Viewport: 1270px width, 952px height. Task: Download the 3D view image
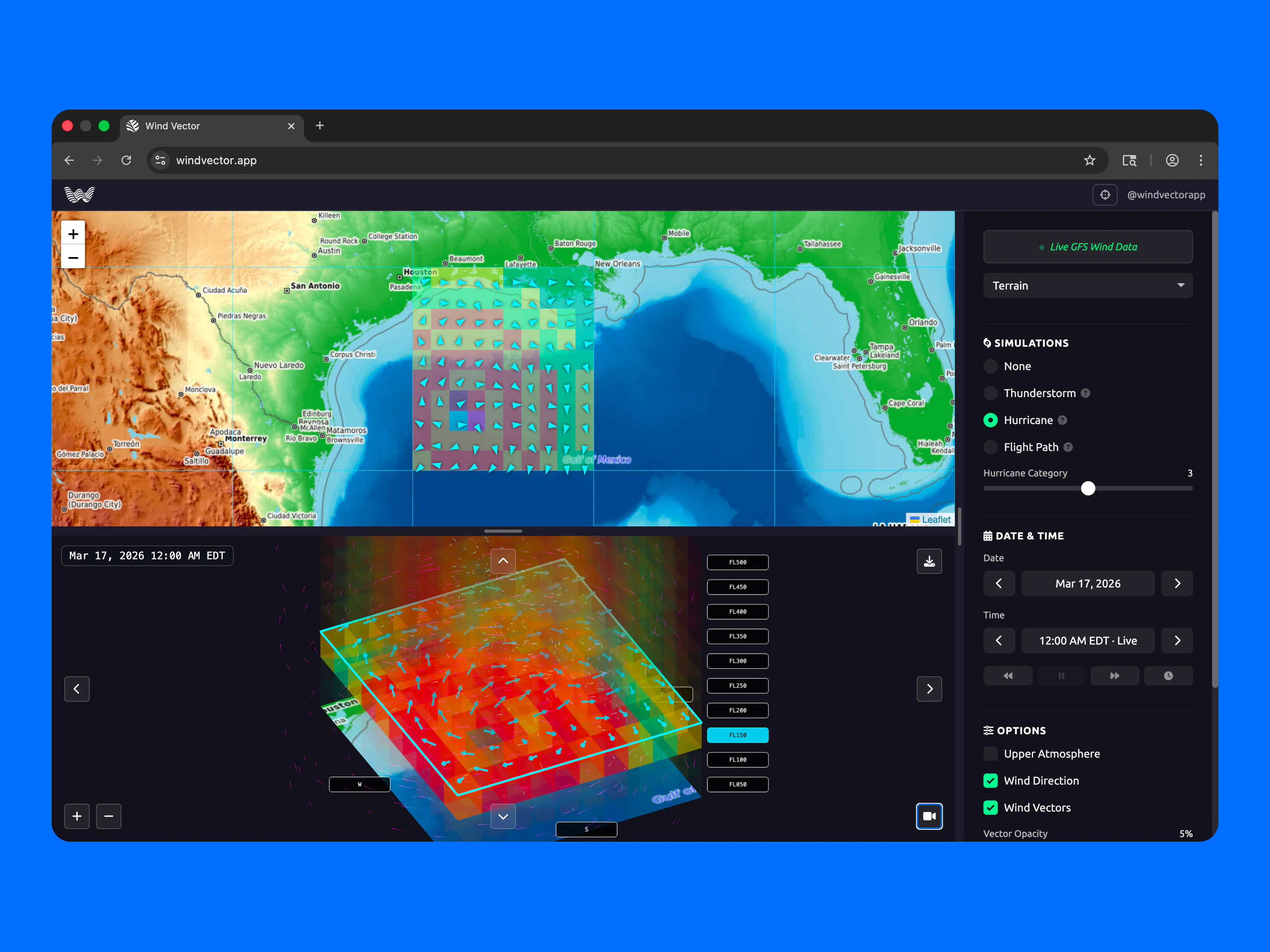929,561
